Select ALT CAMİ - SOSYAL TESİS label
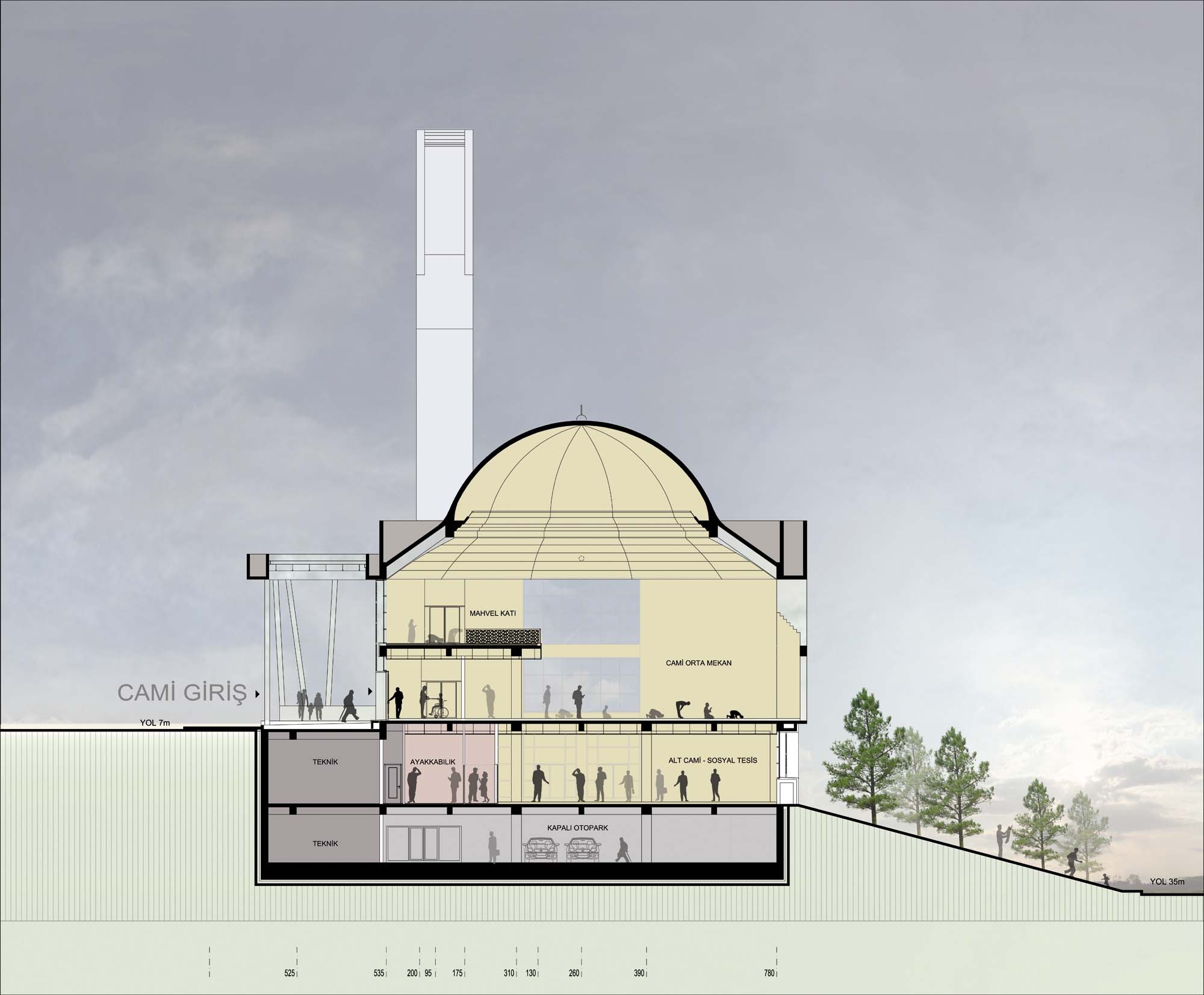This screenshot has width=1204, height=995. 712,760
